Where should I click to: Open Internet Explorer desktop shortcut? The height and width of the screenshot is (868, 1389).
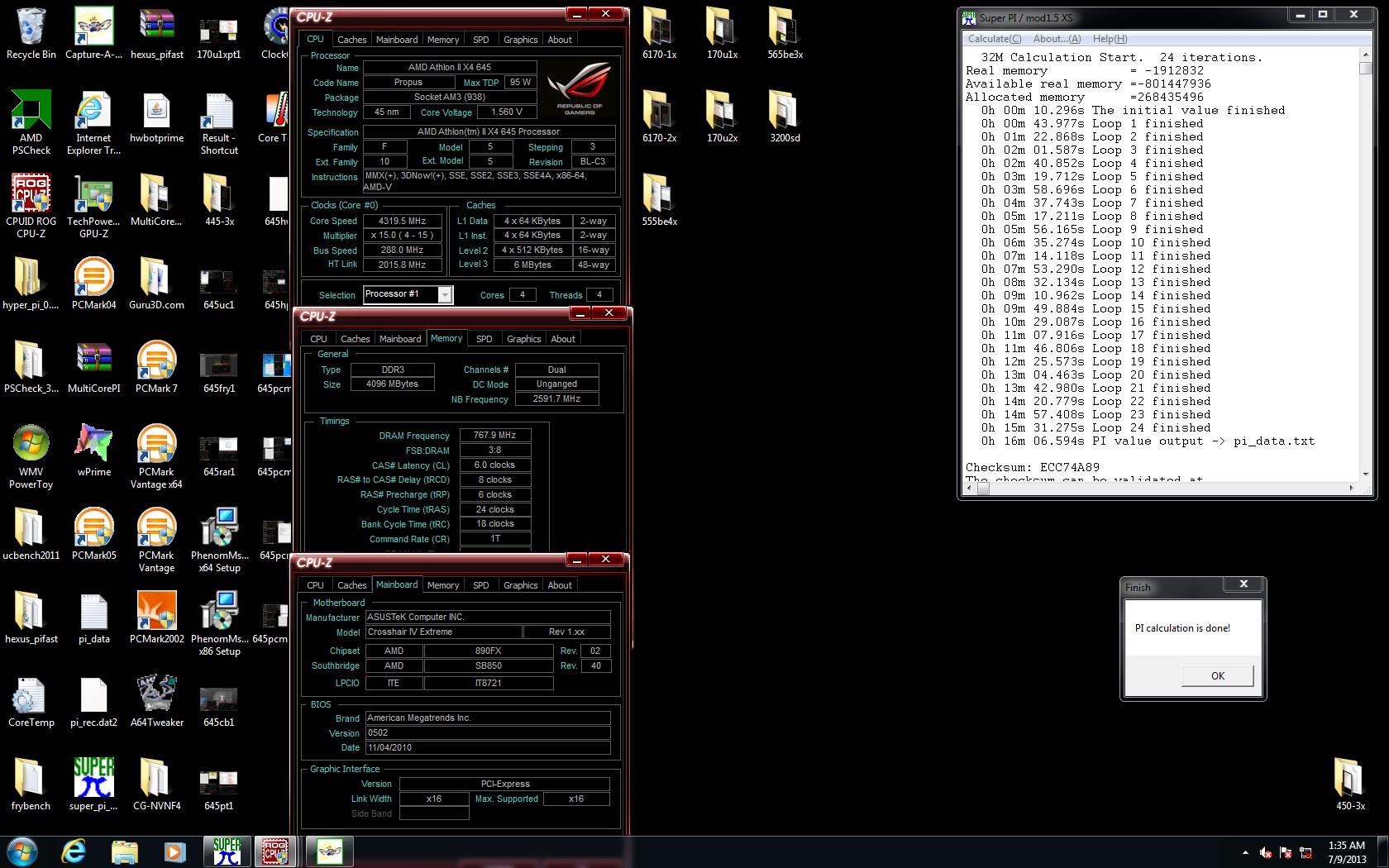(x=93, y=122)
